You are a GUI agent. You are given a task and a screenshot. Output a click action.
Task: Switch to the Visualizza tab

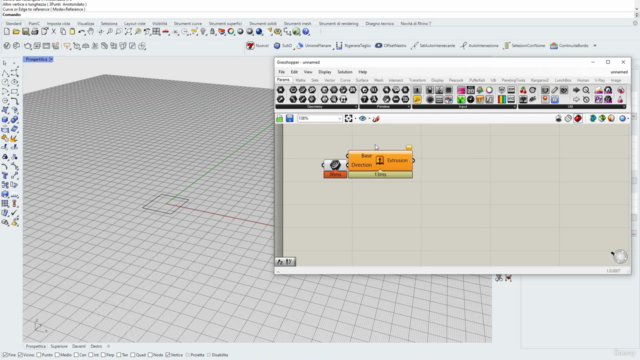point(86,24)
